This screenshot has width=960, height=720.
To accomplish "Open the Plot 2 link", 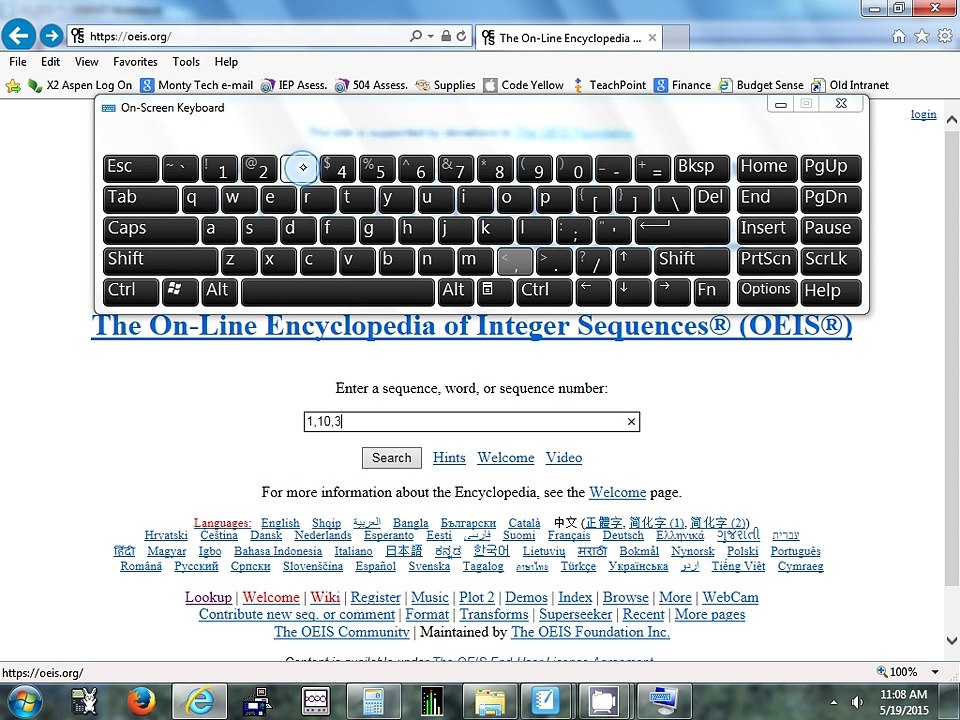I will pos(477,597).
